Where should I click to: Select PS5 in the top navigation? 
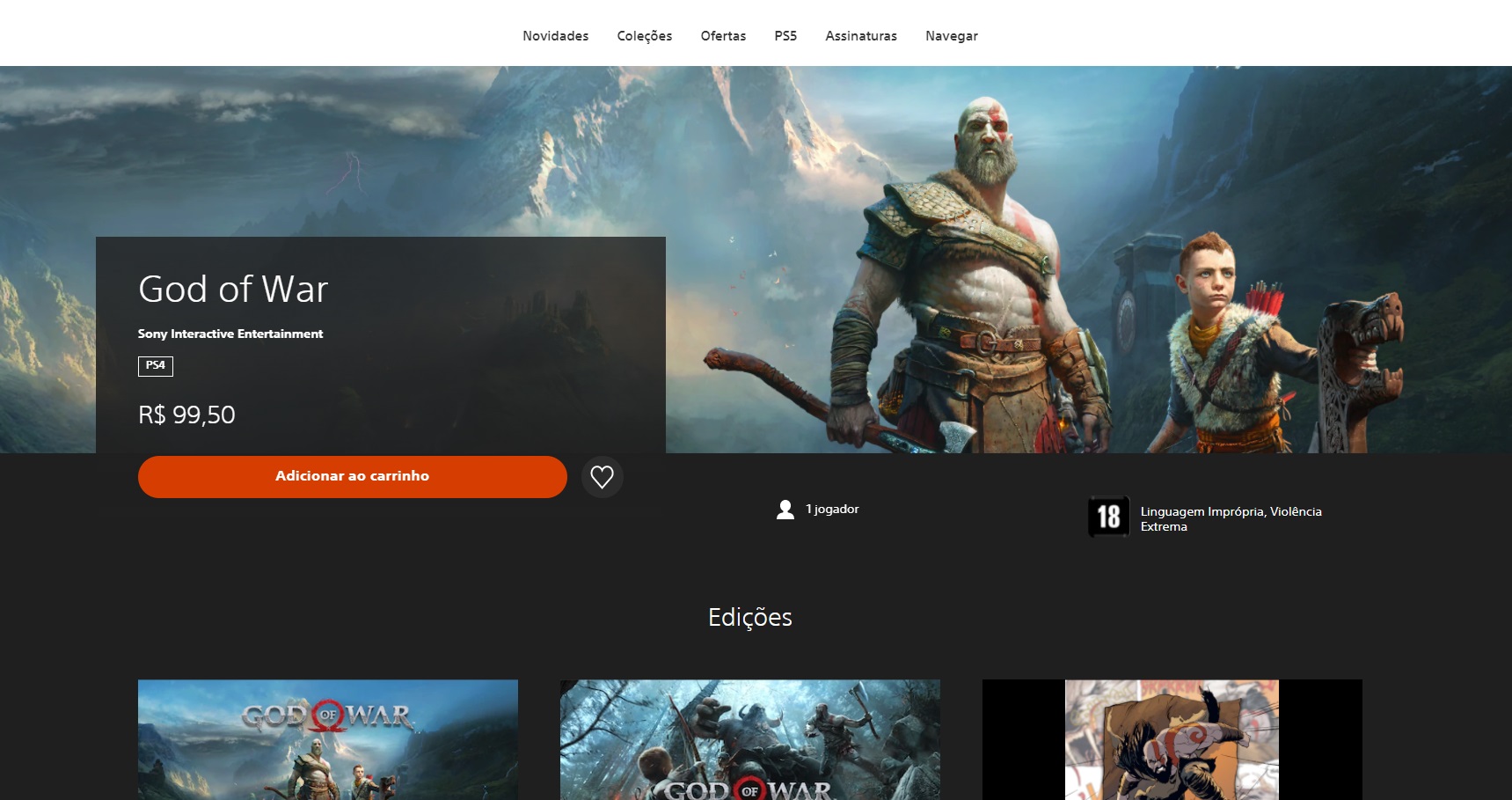coord(785,36)
